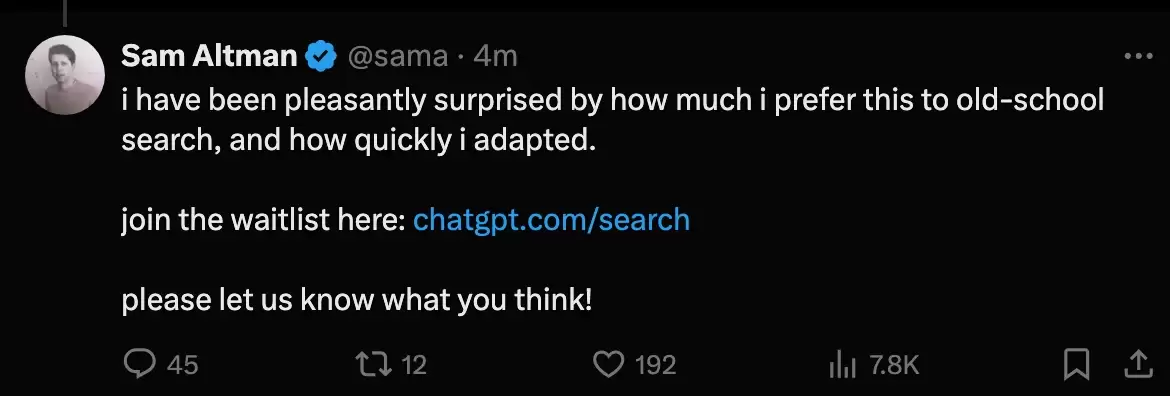Image resolution: width=1170 pixels, height=396 pixels.
Task: Click the Sam Altman display name
Action: point(210,57)
